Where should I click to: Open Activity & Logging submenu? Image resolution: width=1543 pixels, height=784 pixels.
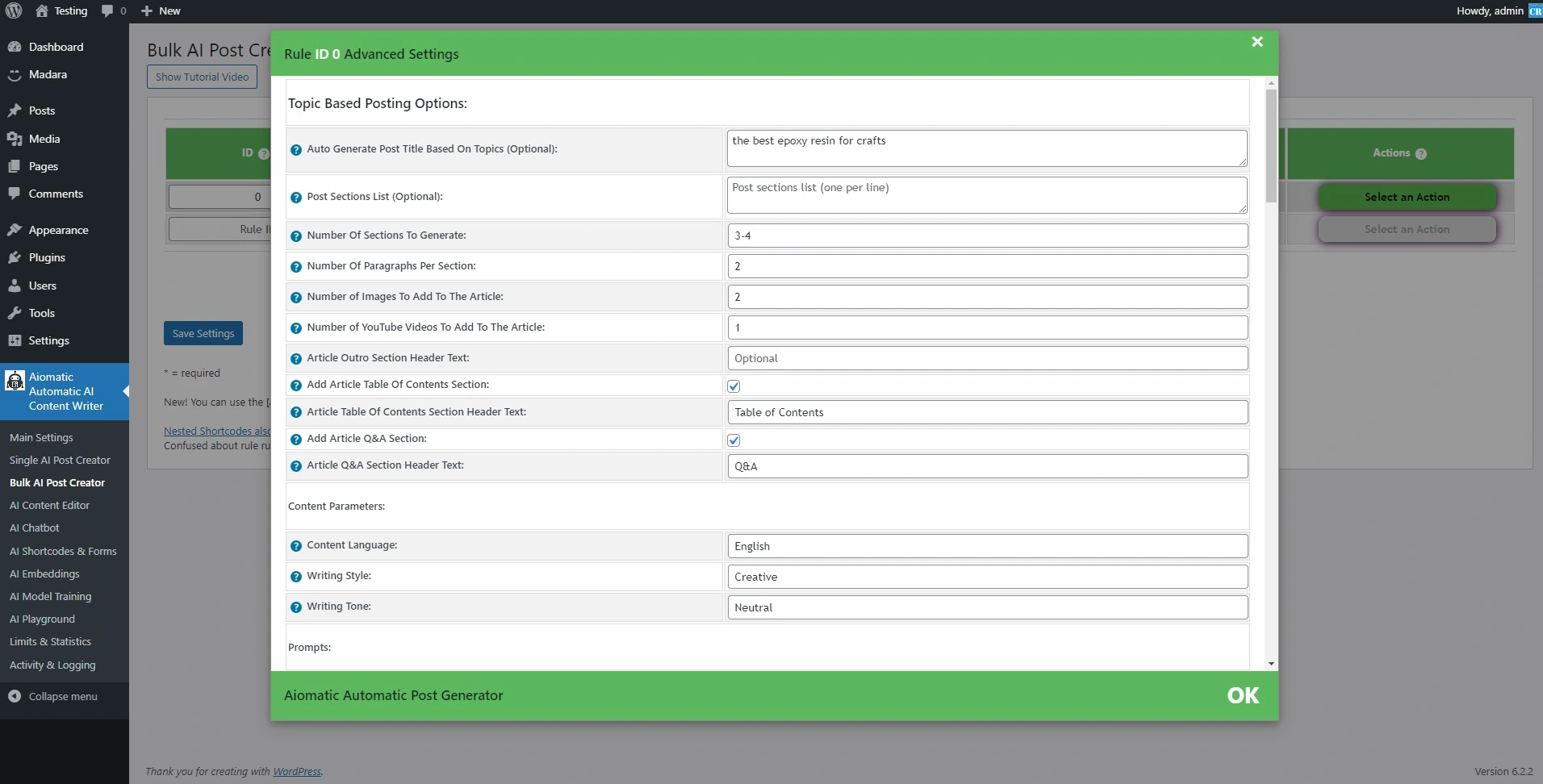(52, 665)
